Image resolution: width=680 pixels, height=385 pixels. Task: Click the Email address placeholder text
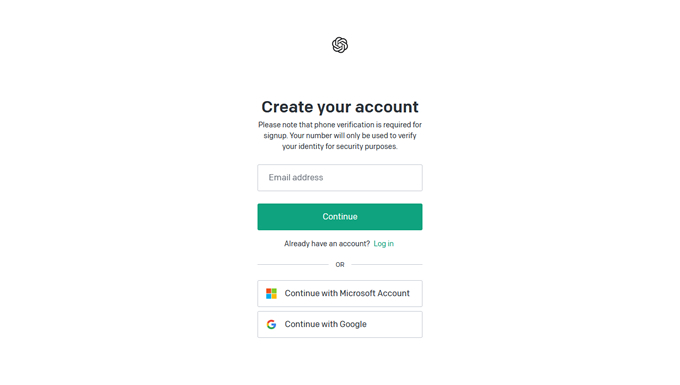click(296, 178)
